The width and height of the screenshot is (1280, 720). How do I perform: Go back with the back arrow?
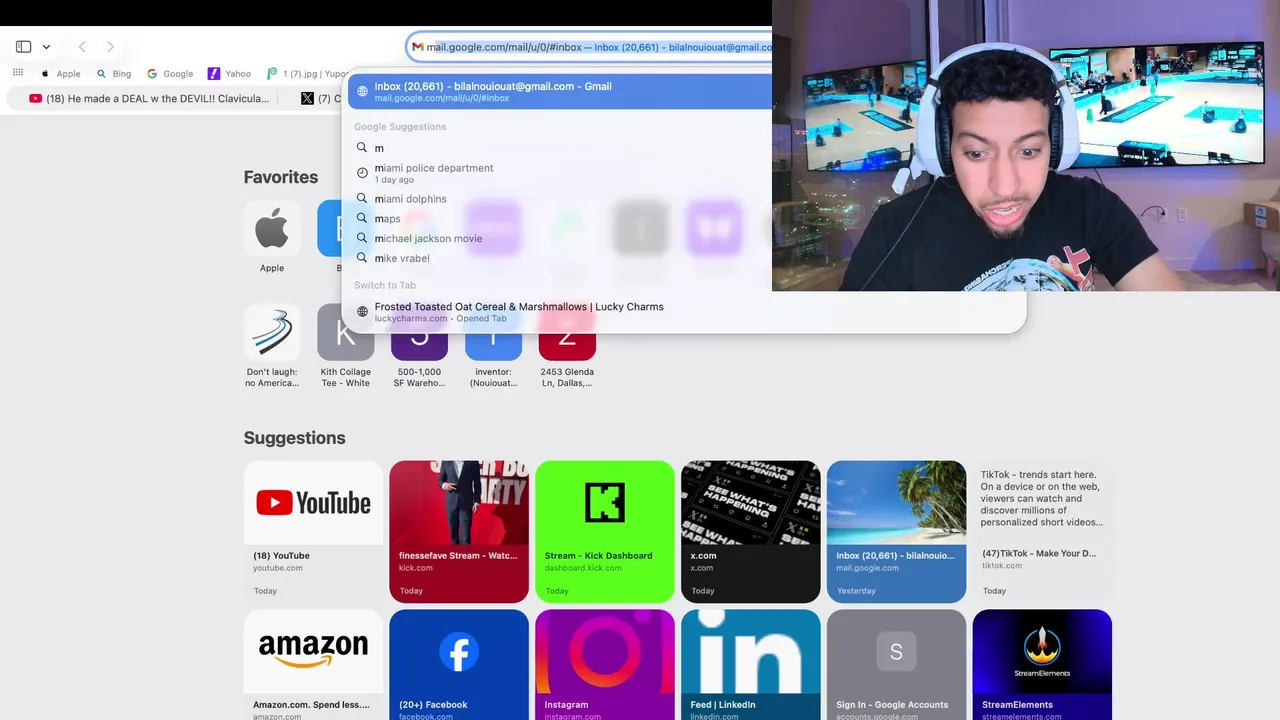tap(82, 47)
